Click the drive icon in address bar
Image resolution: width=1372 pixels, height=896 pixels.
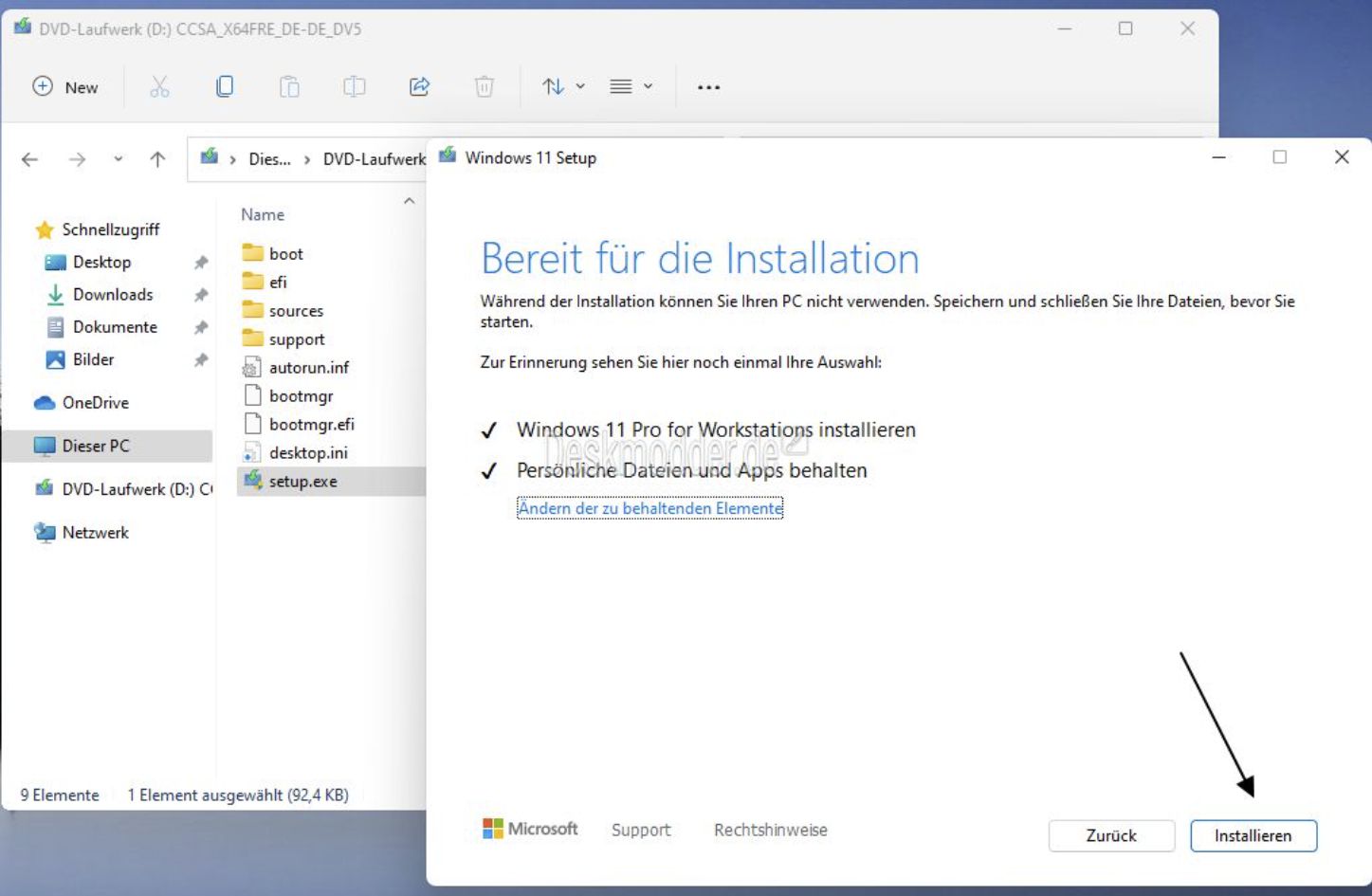(210, 157)
